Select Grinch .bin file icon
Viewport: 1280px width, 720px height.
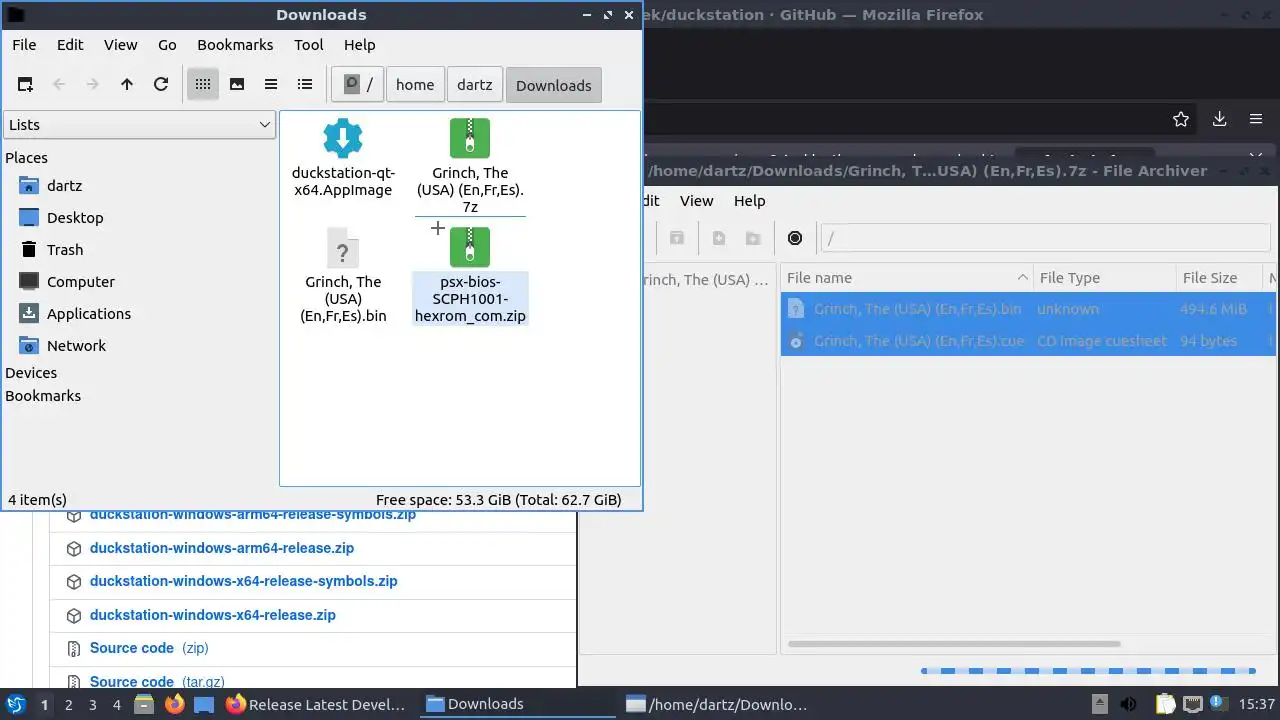point(343,247)
